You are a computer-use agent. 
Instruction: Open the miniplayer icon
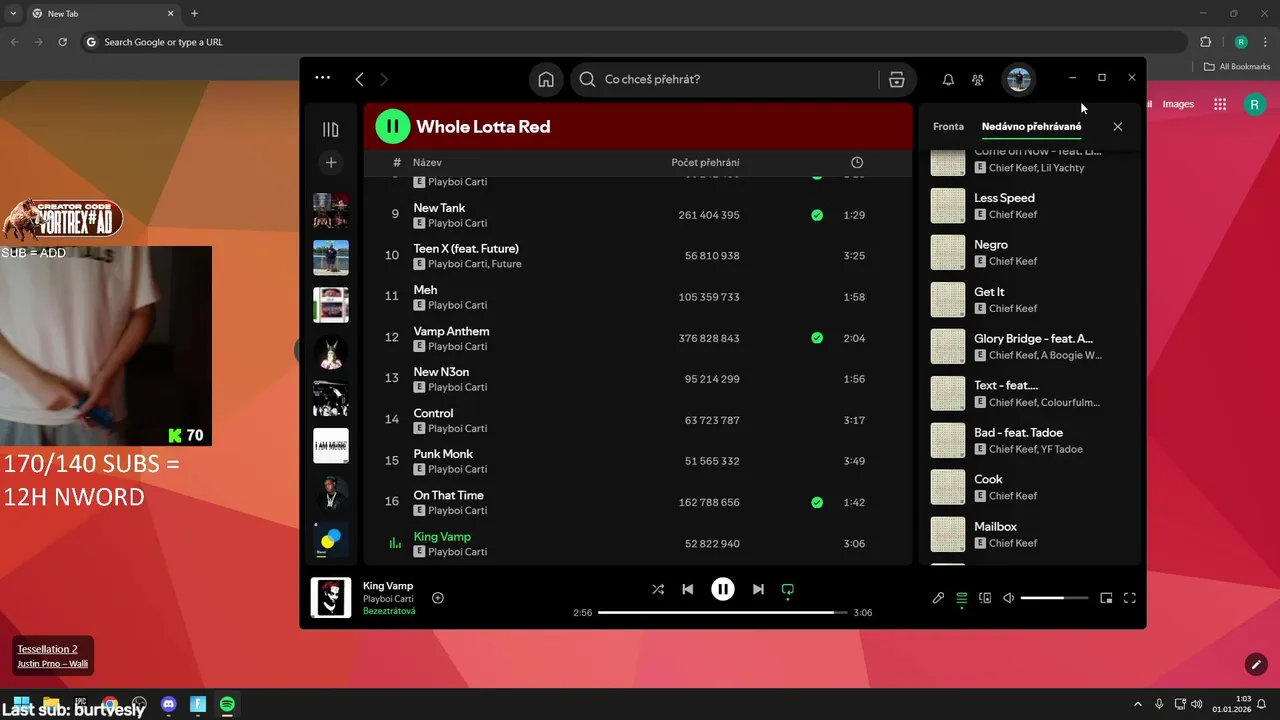[1106, 598]
